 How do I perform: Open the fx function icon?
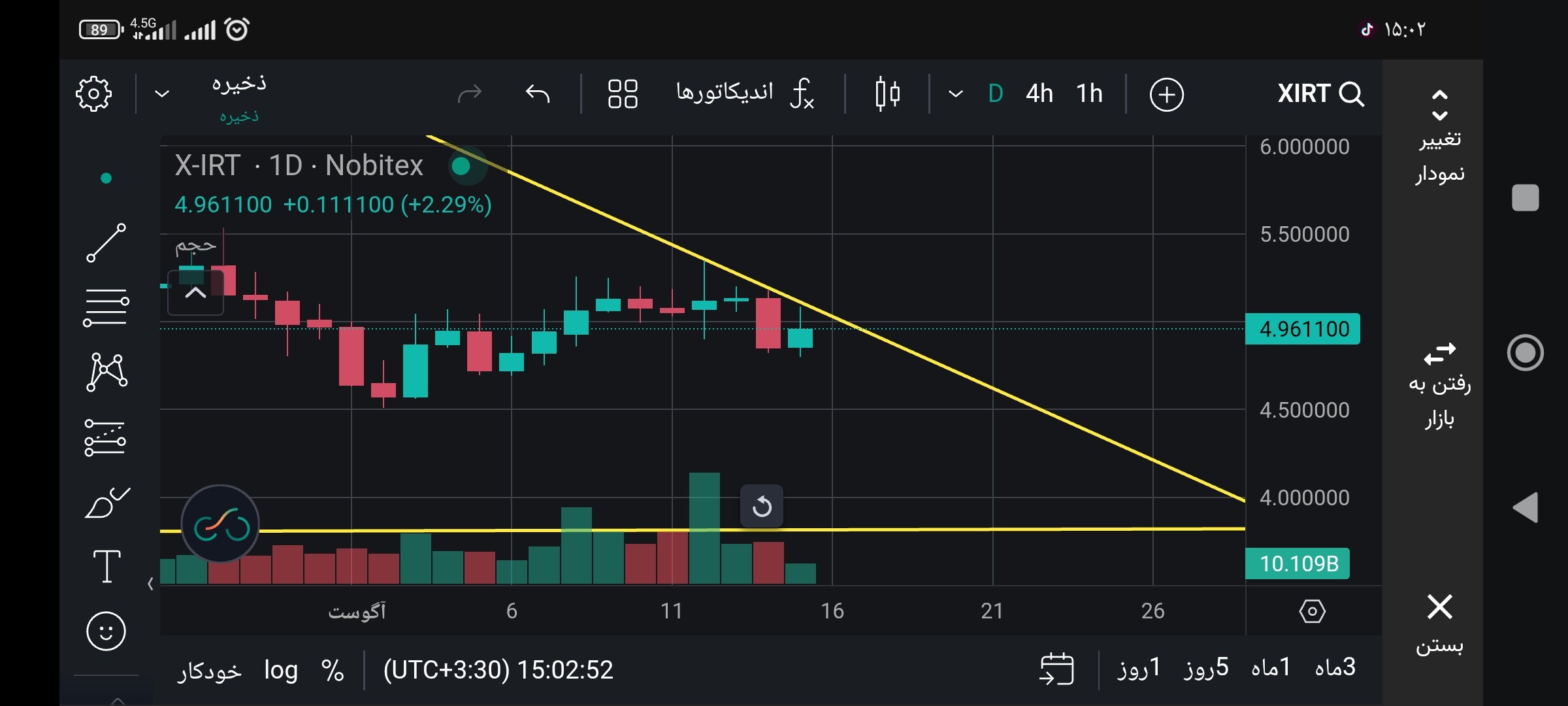click(802, 93)
